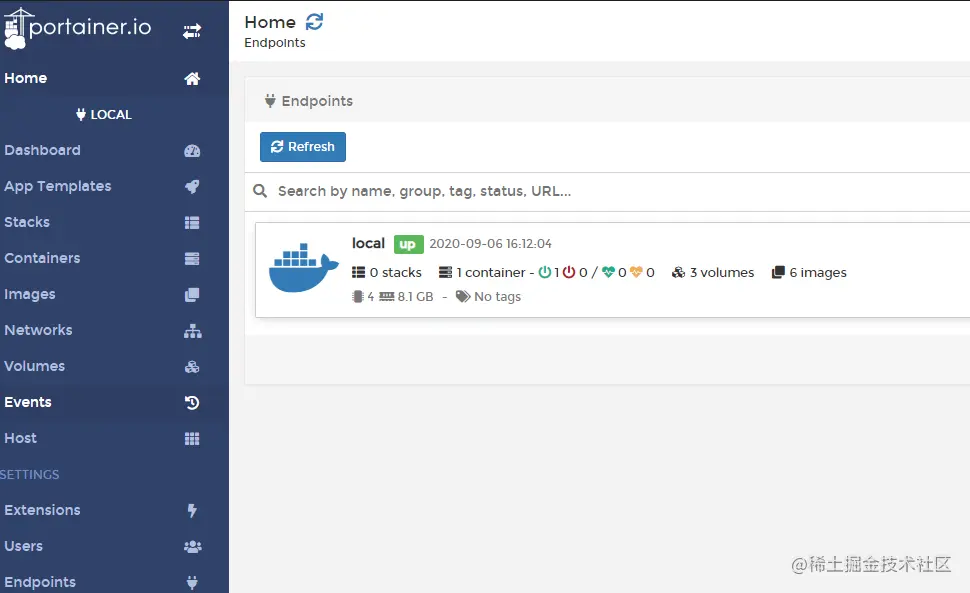The height and width of the screenshot is (593, 970).
Task: Click the tags icon beside No tags
Action: tap(463, 297)
